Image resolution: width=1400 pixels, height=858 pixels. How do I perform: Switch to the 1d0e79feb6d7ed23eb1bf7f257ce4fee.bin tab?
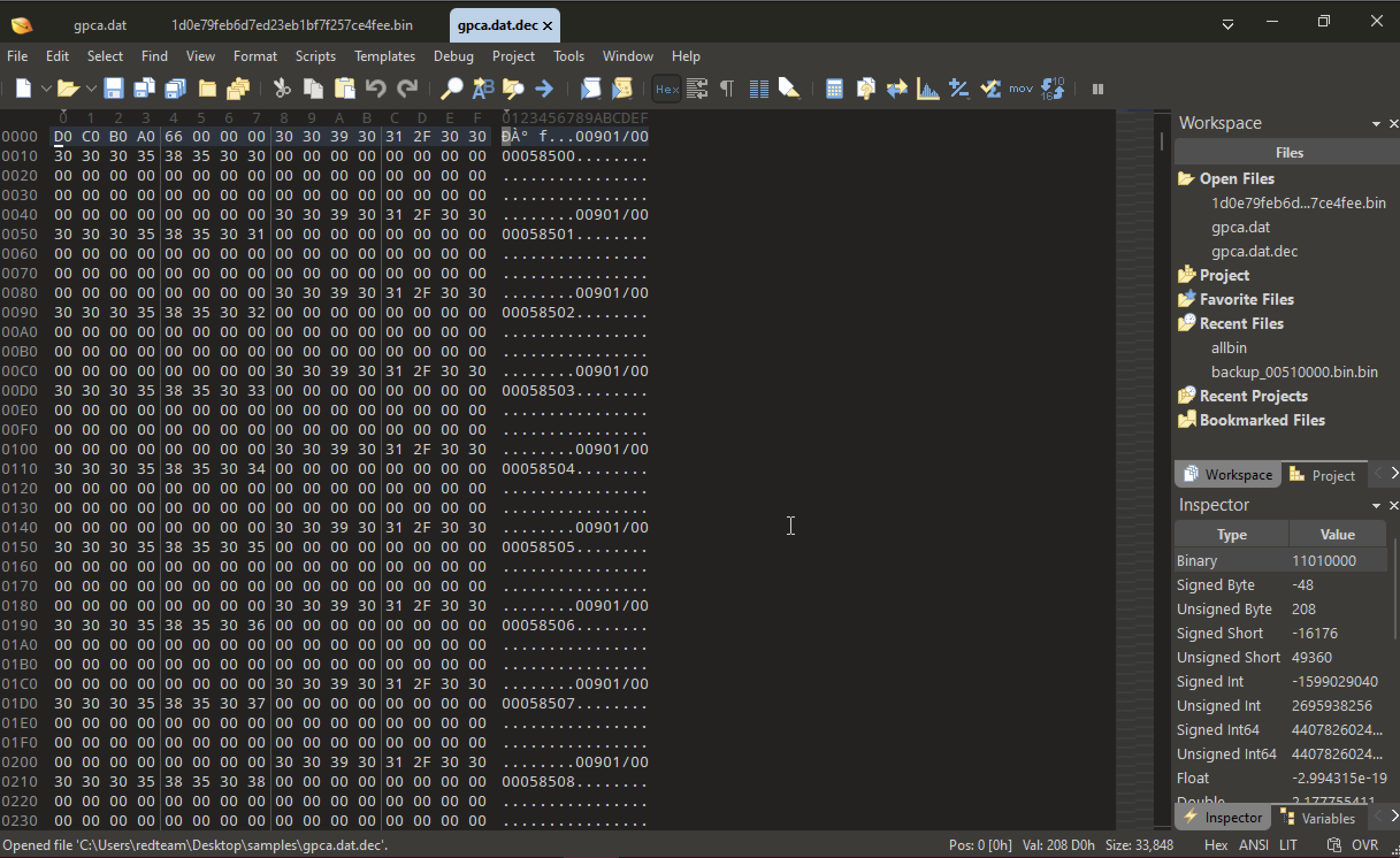pyautogui.click(x=292, y=25)
